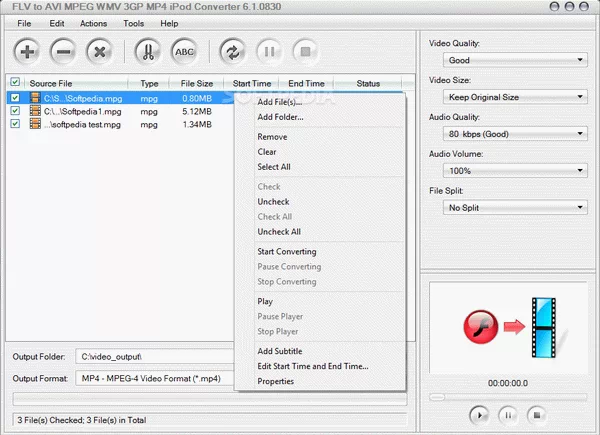The image size is (600, 435).
Task: Sort by the File Size column header
Action: 197,83
